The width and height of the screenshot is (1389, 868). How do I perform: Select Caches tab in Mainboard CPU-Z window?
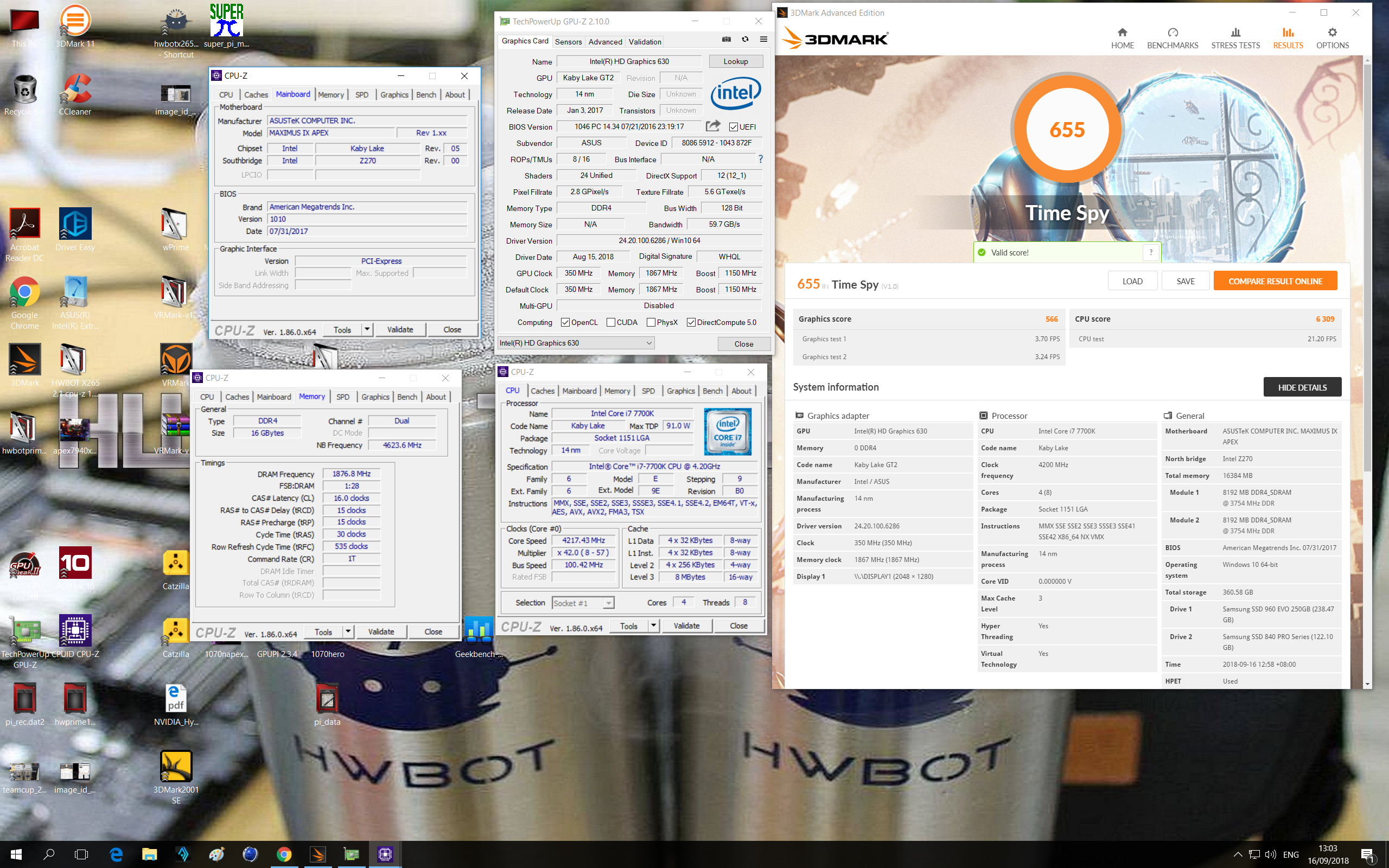click(256, 95)
